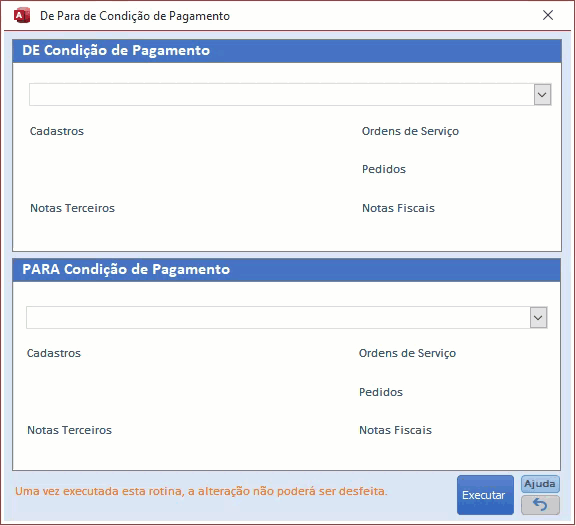Close the De Para de Condição de Pagamento window
Viewport: 576px width, 526px height.
coord(548,15)
